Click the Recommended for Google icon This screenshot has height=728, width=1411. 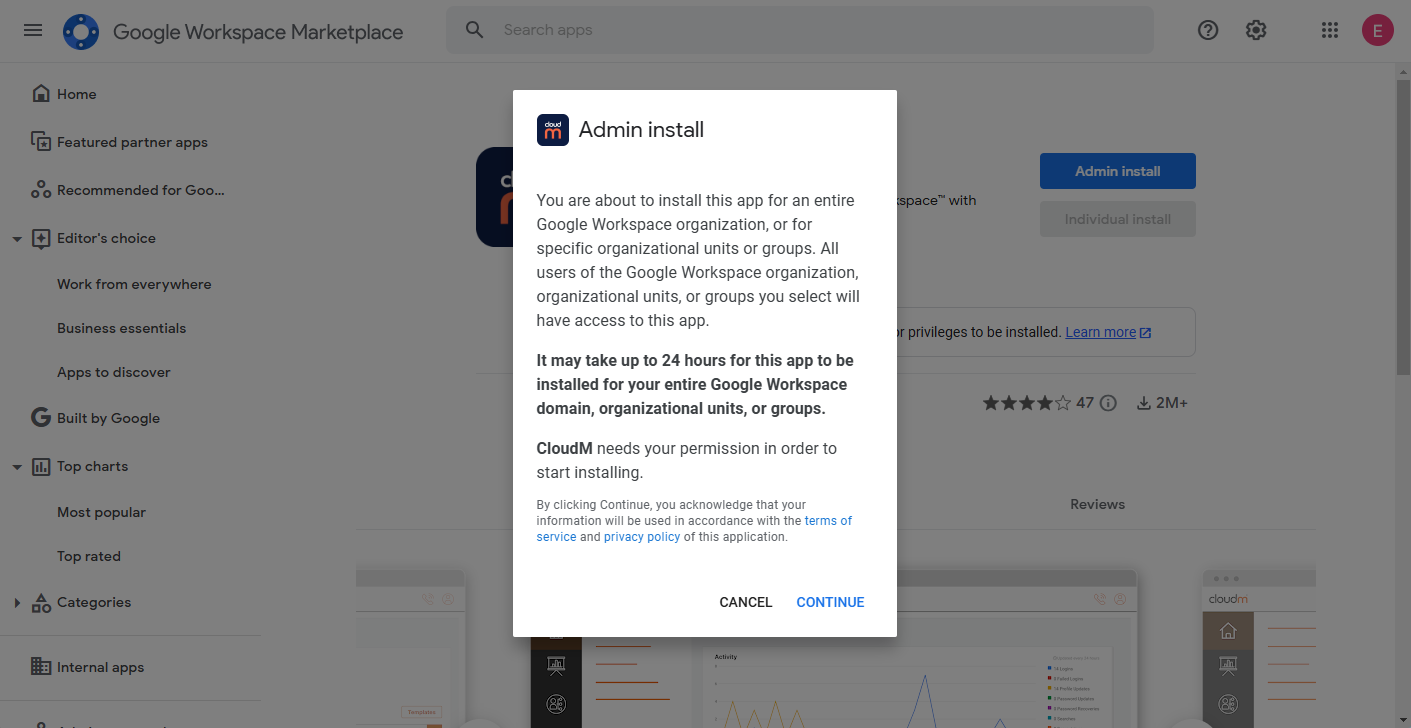click(41, 190)
